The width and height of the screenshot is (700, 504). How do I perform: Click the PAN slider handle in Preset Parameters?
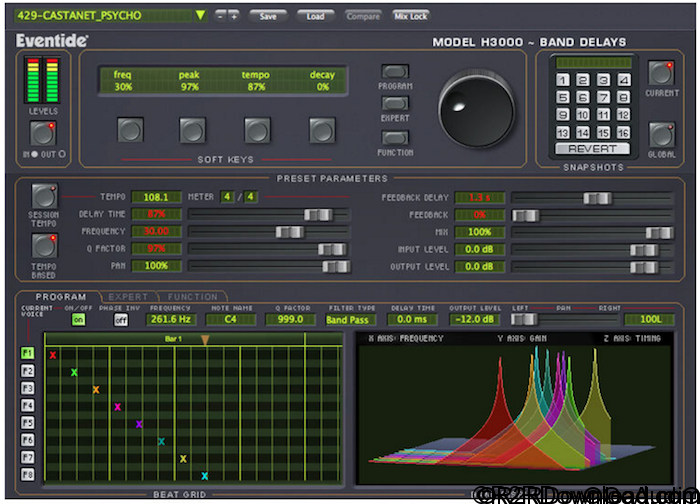(x=336, y=267)
